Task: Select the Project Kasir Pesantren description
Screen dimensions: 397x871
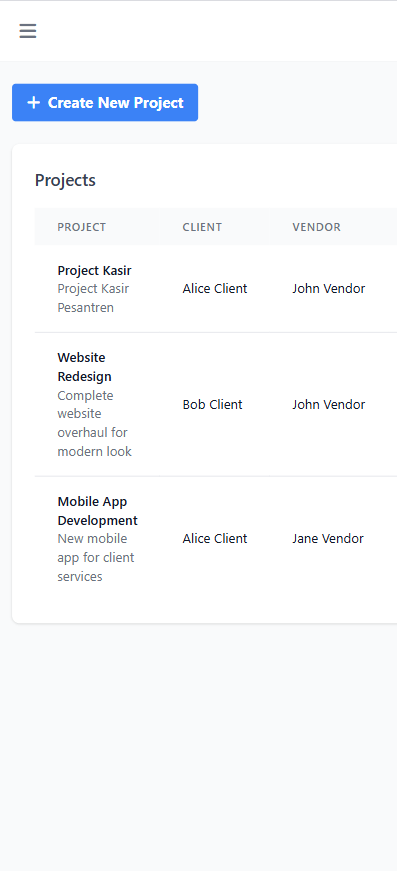Action: pyautogui.click(x=93, y=298)
